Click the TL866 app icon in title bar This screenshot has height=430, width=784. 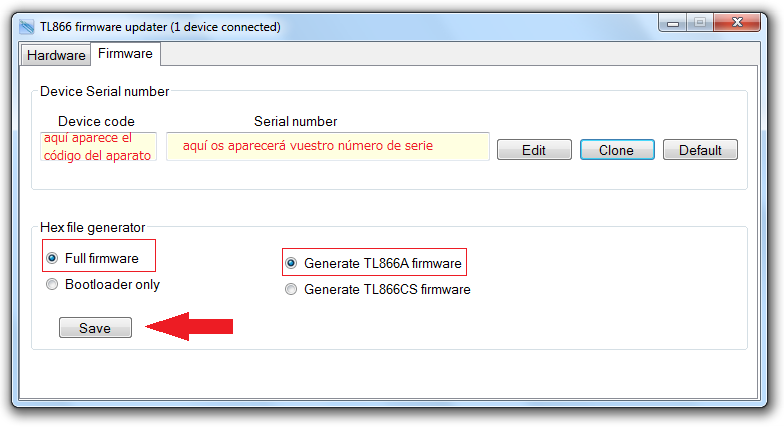click(x=26, y=26)
